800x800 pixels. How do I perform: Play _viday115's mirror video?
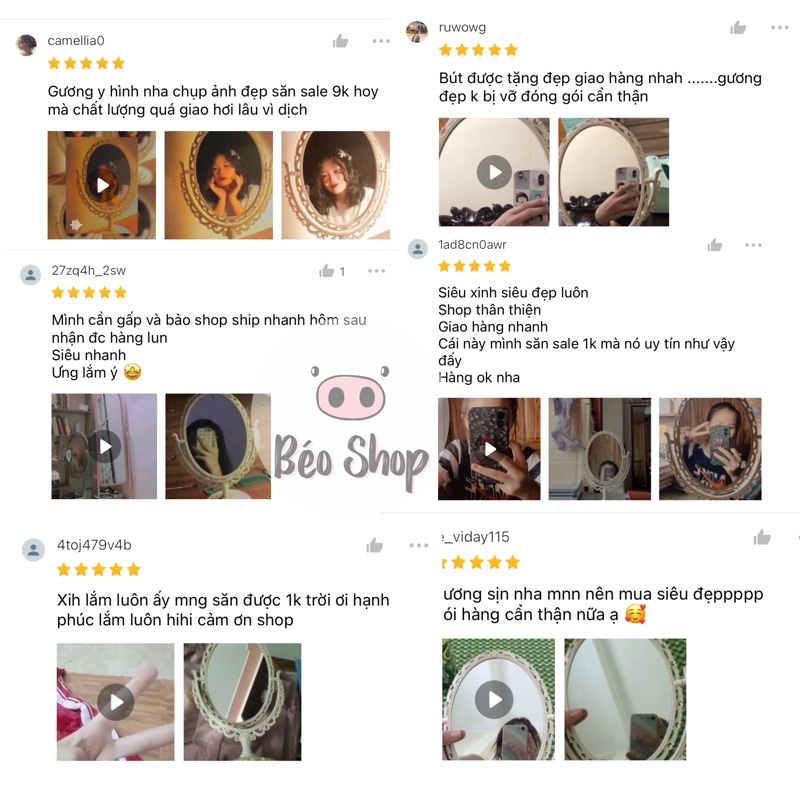pyautogui.click(x=494, y=699)
